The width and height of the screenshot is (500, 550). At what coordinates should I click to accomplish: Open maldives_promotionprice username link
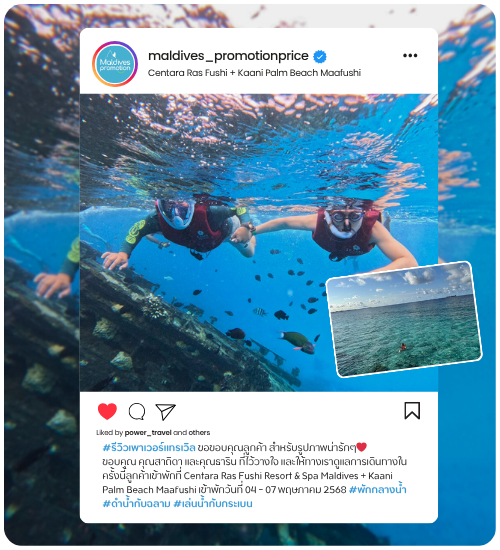[x=228, y=56]
